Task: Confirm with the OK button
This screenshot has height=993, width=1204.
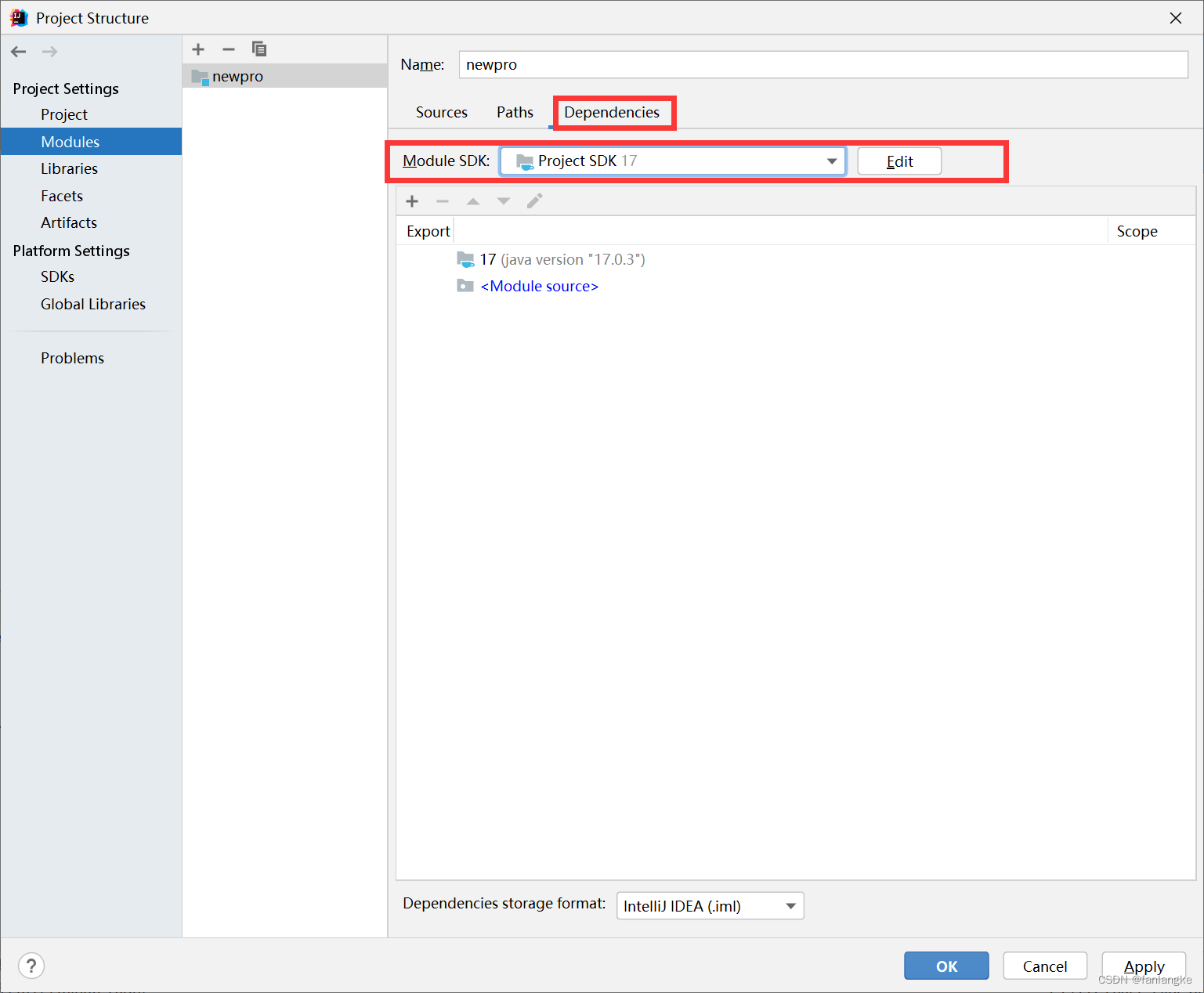Action: point(946,966)
